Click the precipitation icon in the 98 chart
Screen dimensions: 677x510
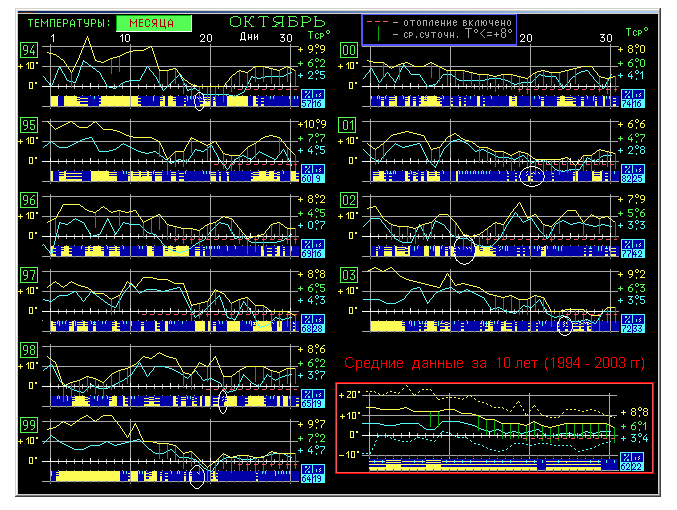(319, 394)
